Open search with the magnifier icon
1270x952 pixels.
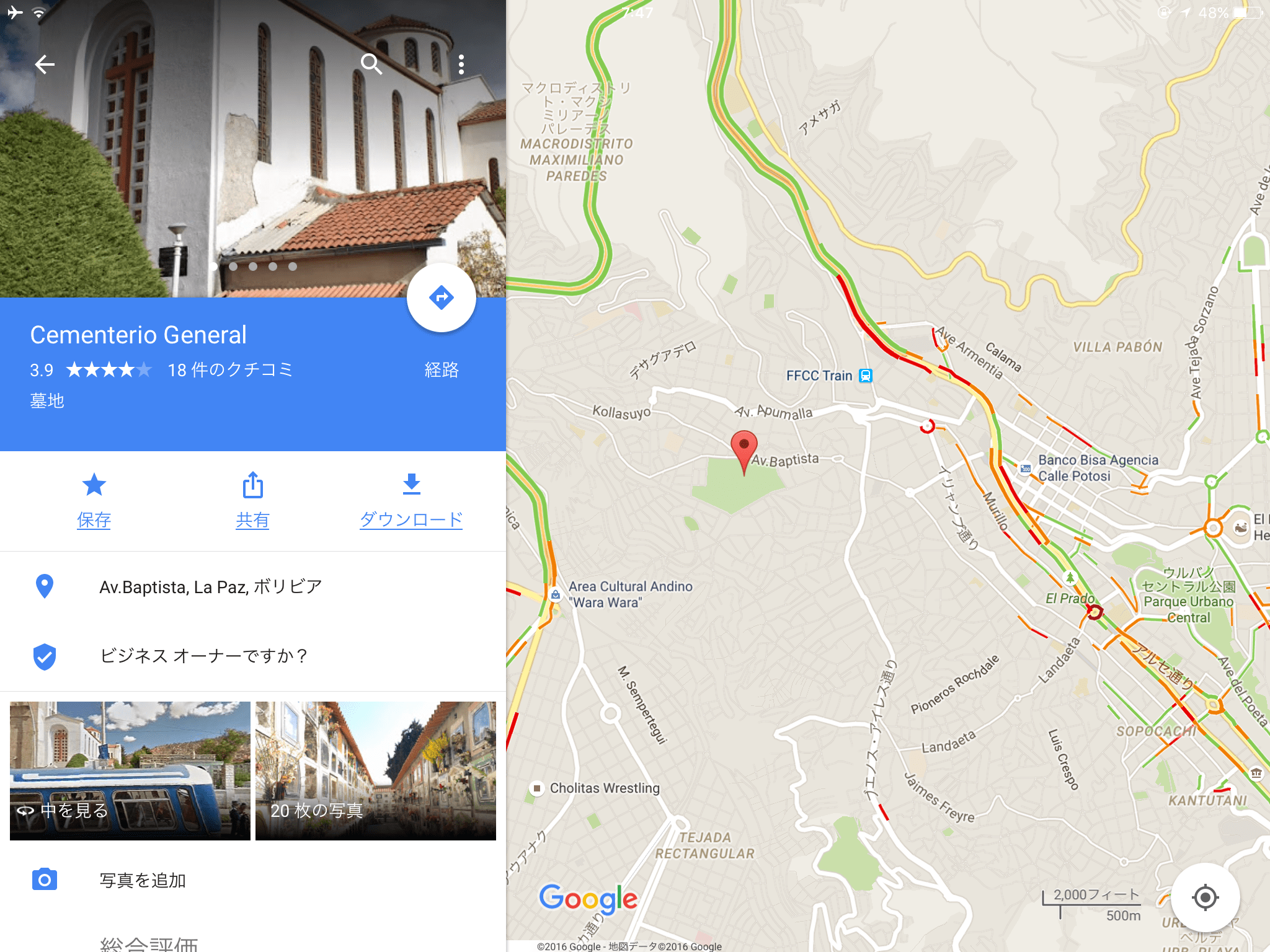coord(371,64)
